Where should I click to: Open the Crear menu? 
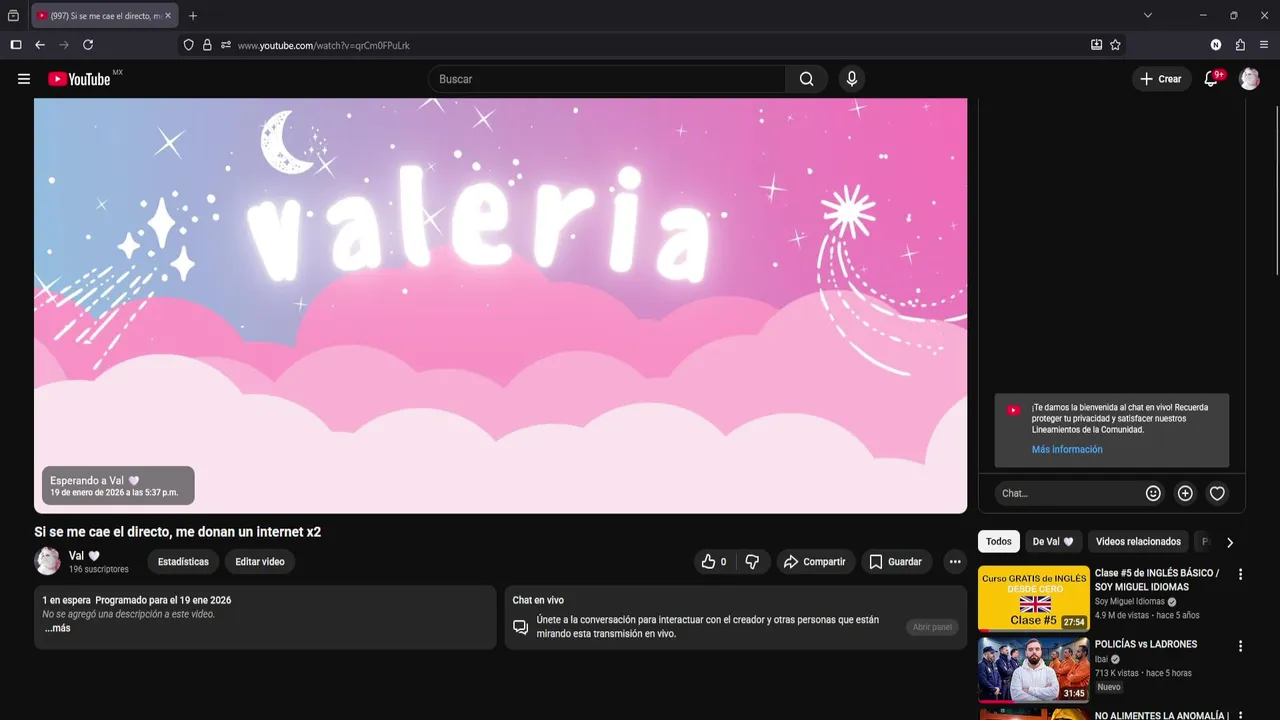click(x=1162, y=79)
